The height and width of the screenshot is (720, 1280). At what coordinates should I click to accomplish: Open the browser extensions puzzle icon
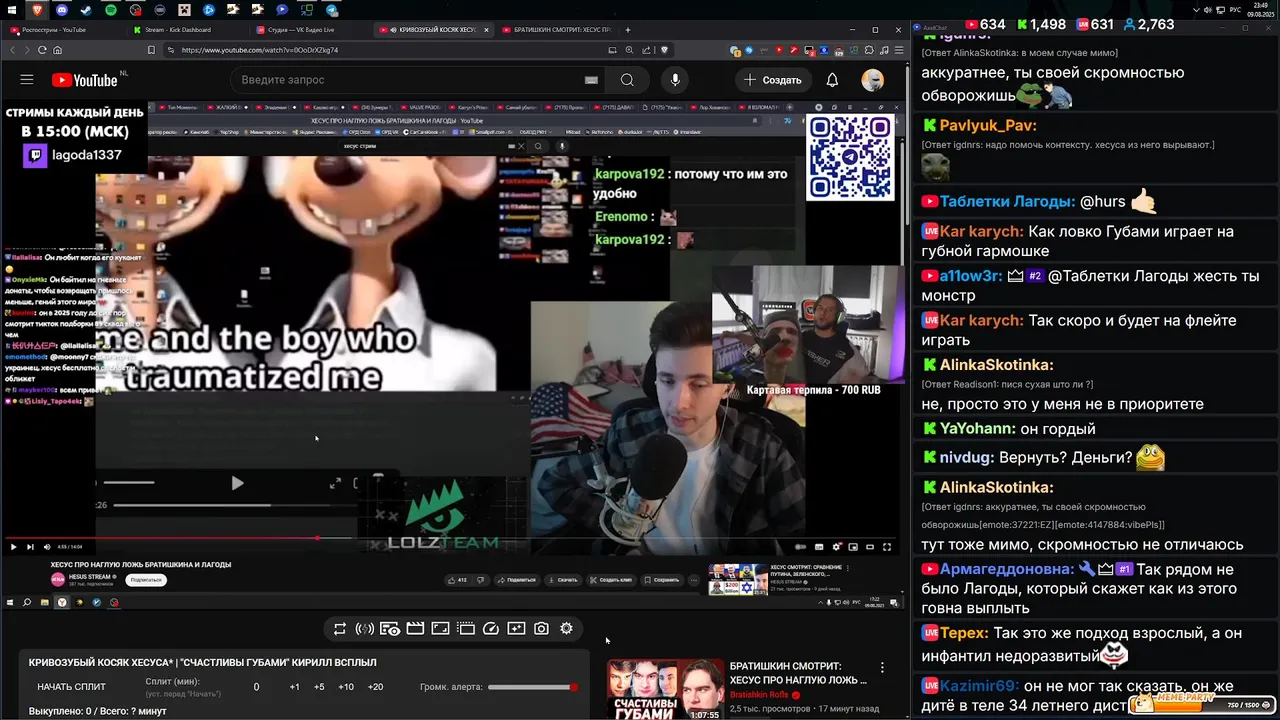867,50
